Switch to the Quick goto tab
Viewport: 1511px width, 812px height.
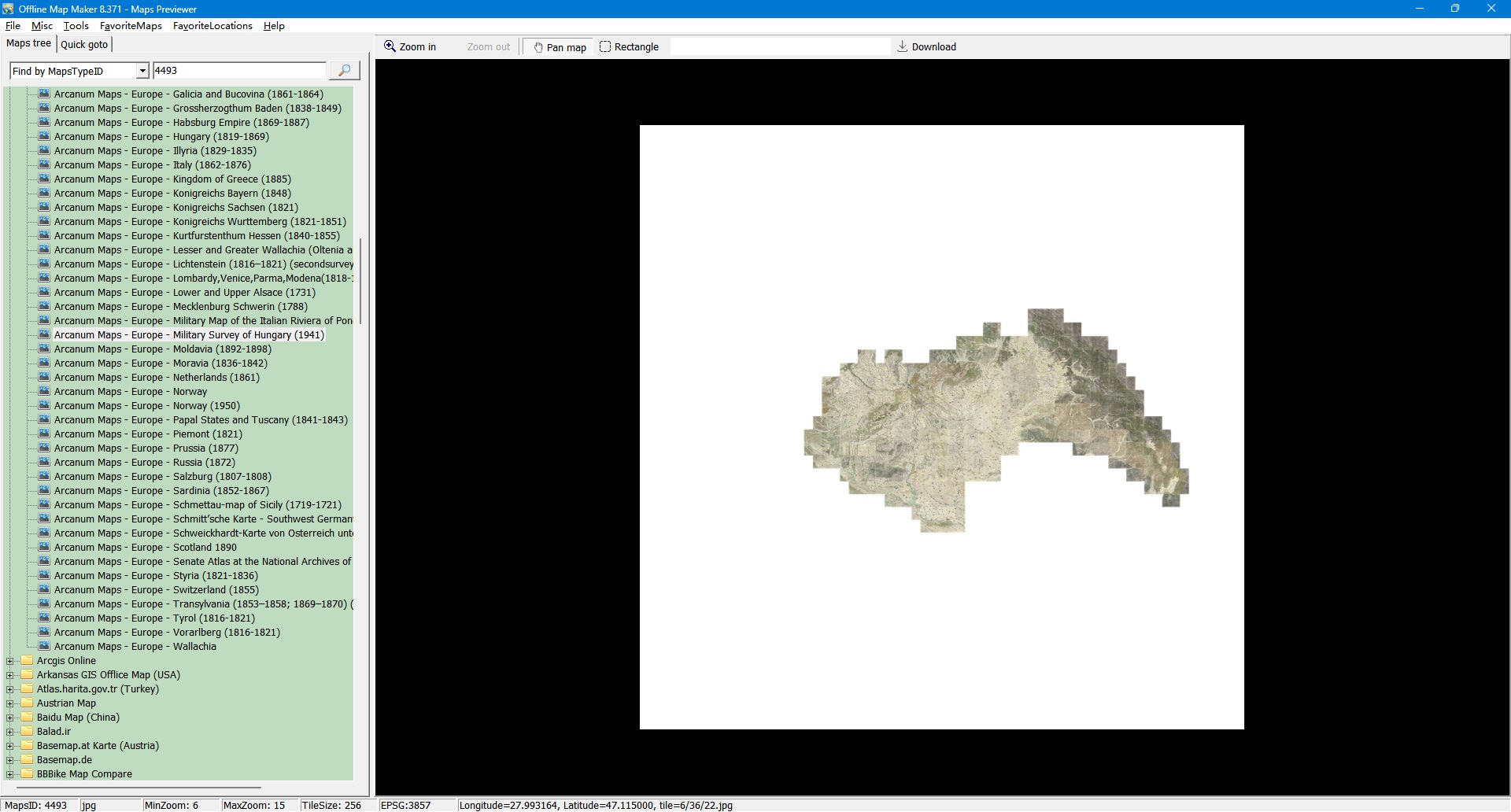(x=84, y=45)
